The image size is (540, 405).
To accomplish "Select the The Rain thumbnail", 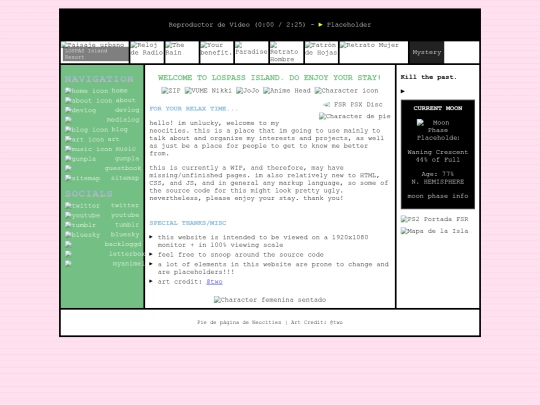I will [x=182, y=52].
